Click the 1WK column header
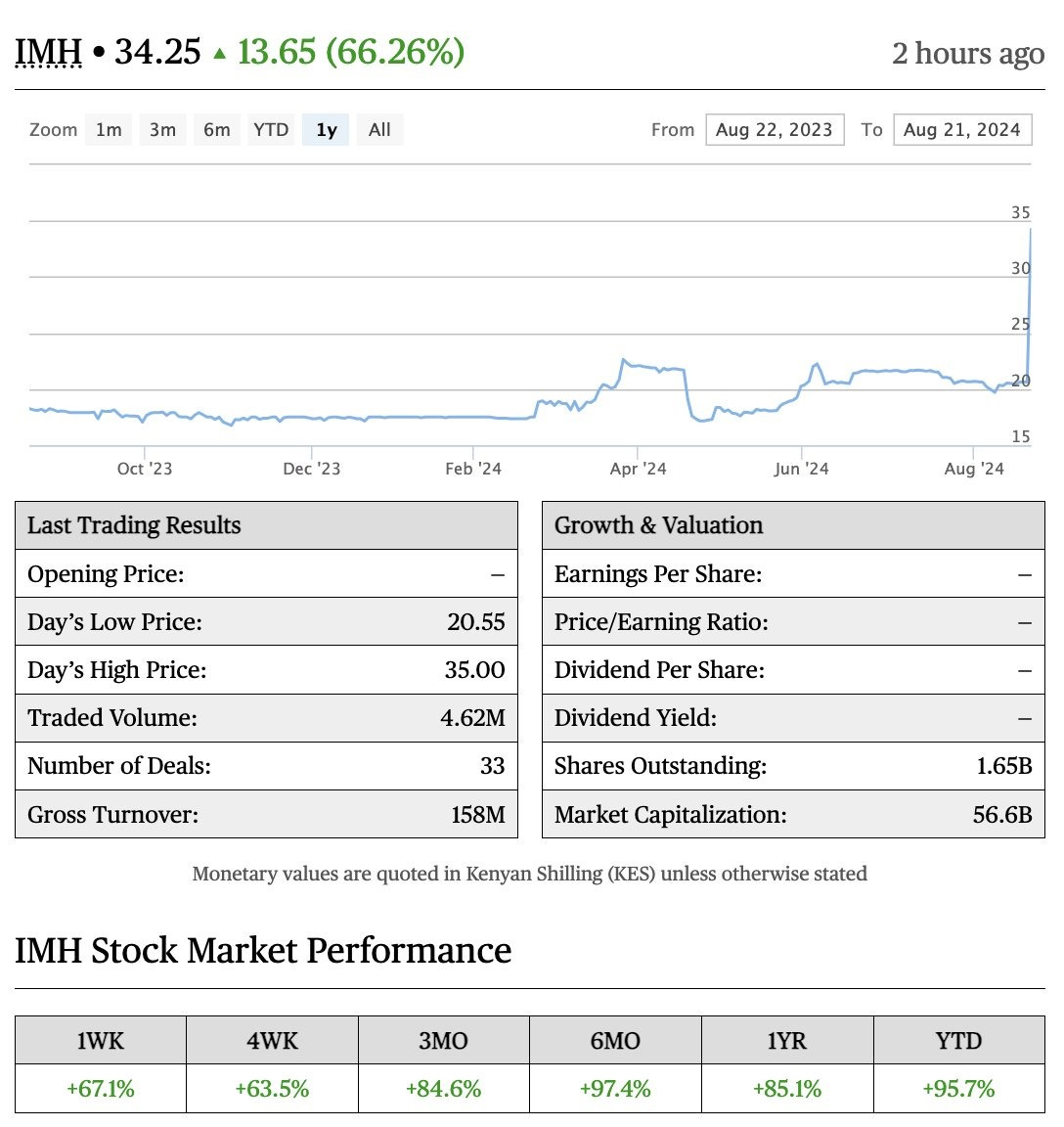The width and height of the screenshot is (1064, 1127). coord(101,1041)
